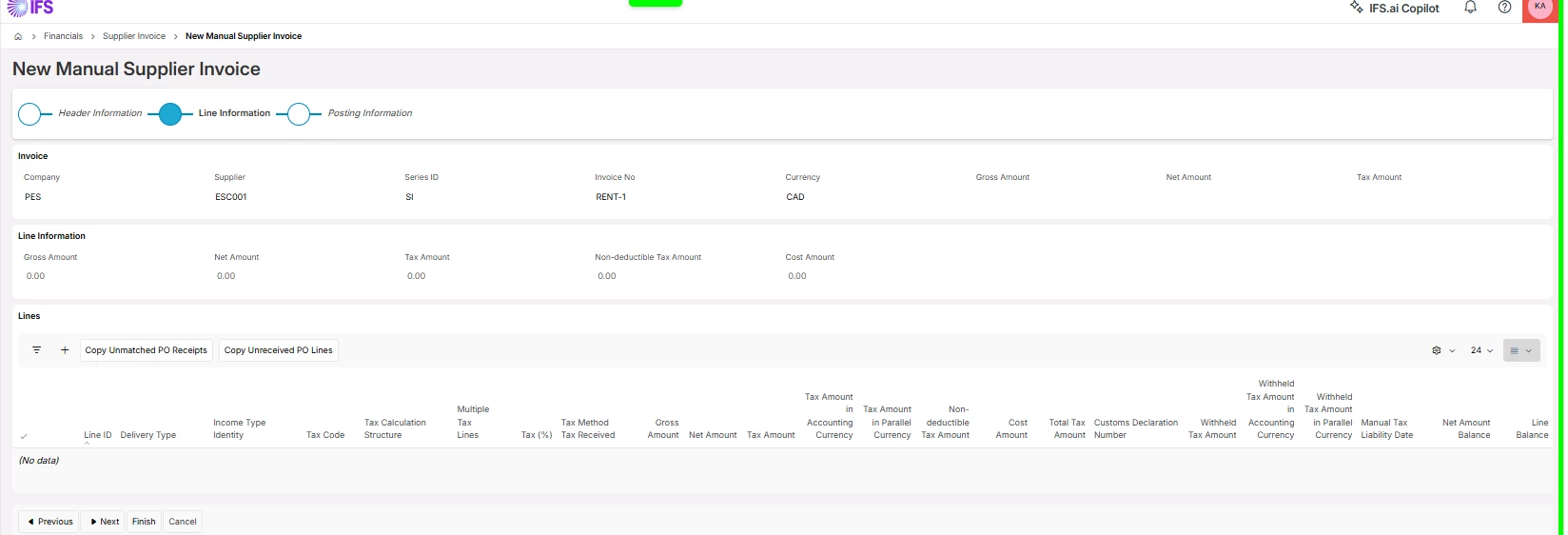Go back with Previous button
The height and width of the screenshot is (535, 1568).
49,522
